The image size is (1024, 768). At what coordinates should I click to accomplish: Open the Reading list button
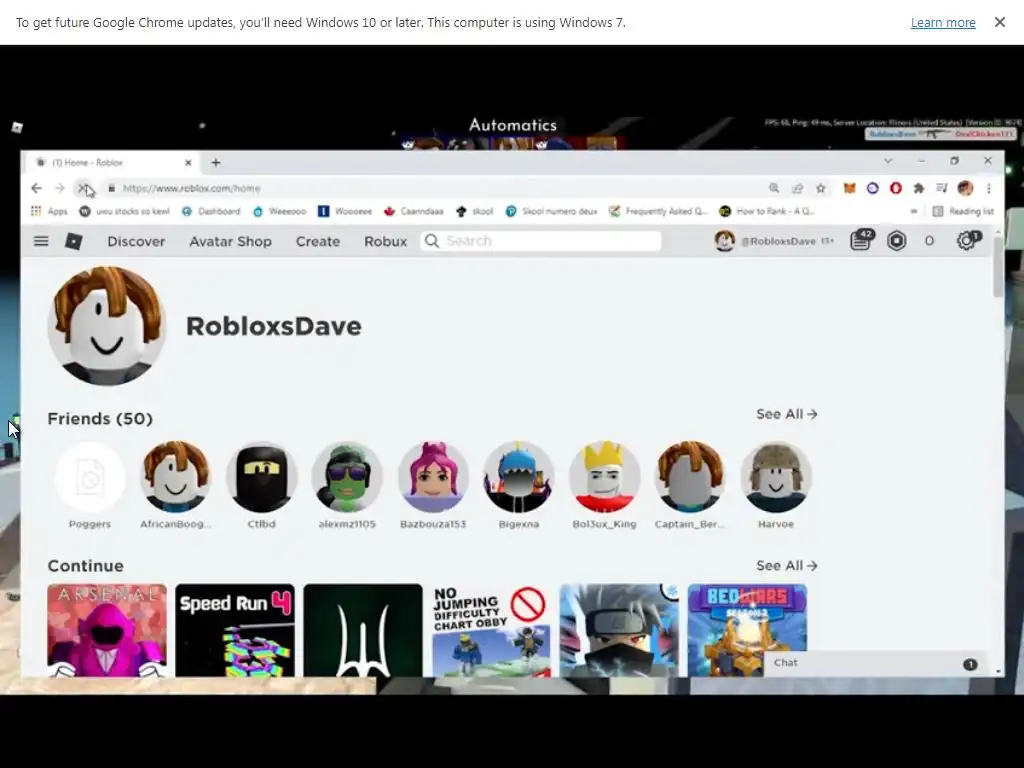(x=963, y=211)
